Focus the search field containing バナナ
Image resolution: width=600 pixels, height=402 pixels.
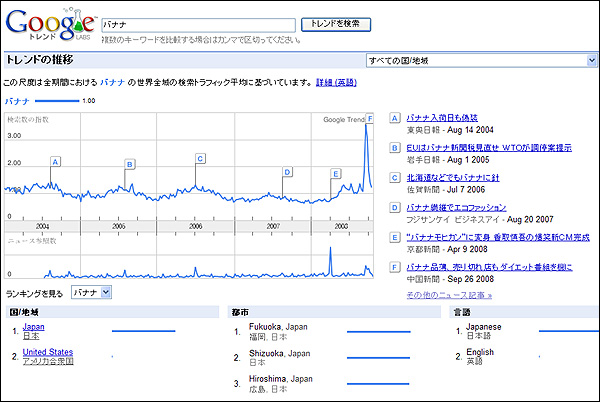point(198,23)
